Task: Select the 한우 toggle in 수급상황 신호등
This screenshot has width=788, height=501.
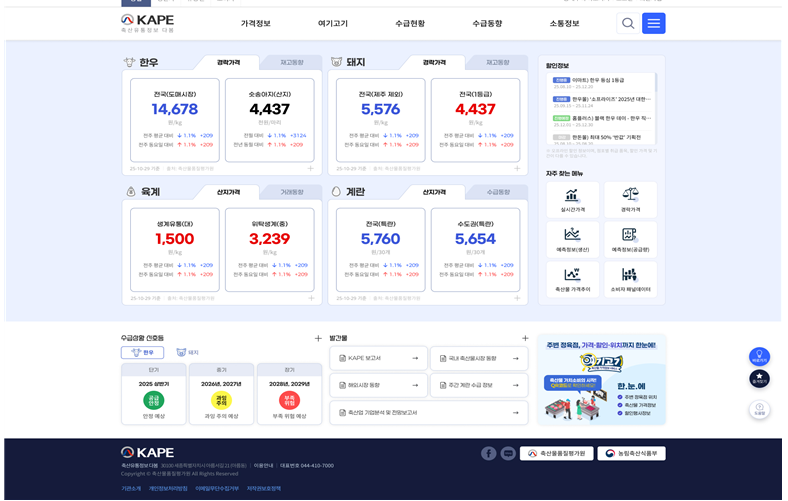Action: (x=142, y=353)
